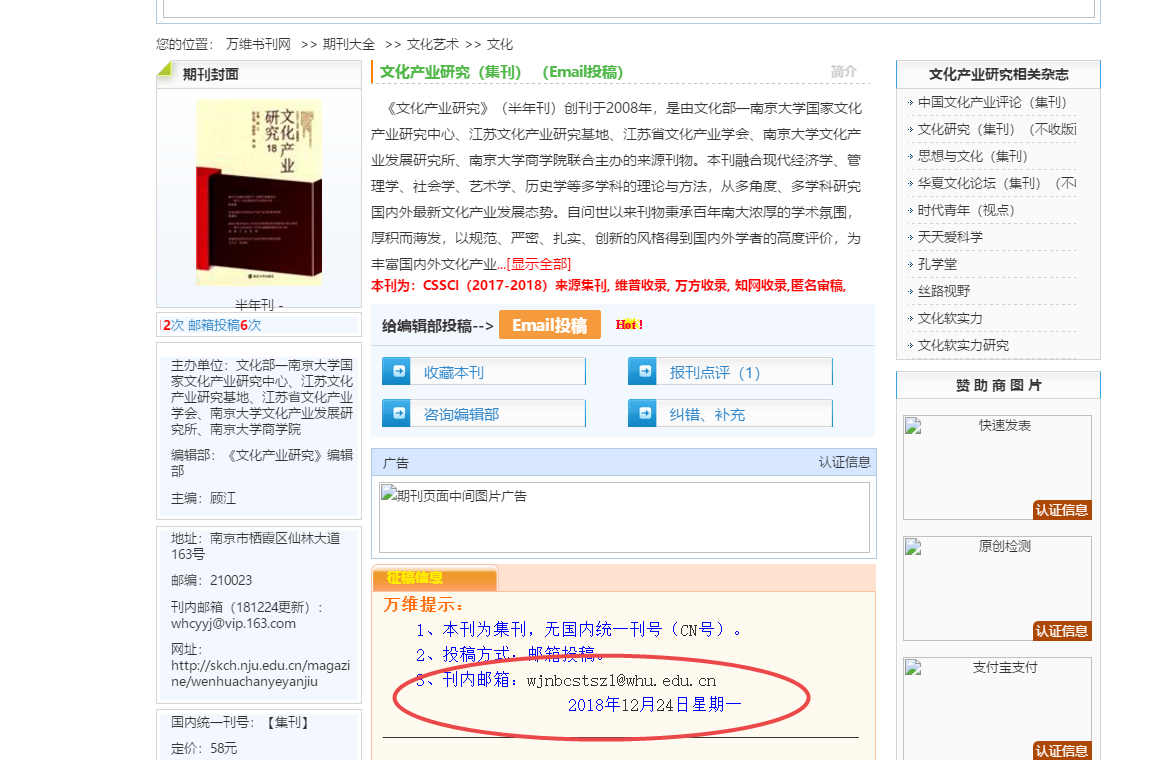The image size is (1162, 760).
Task: Click the journal cover thumbnail
Action: click(259, 193)
